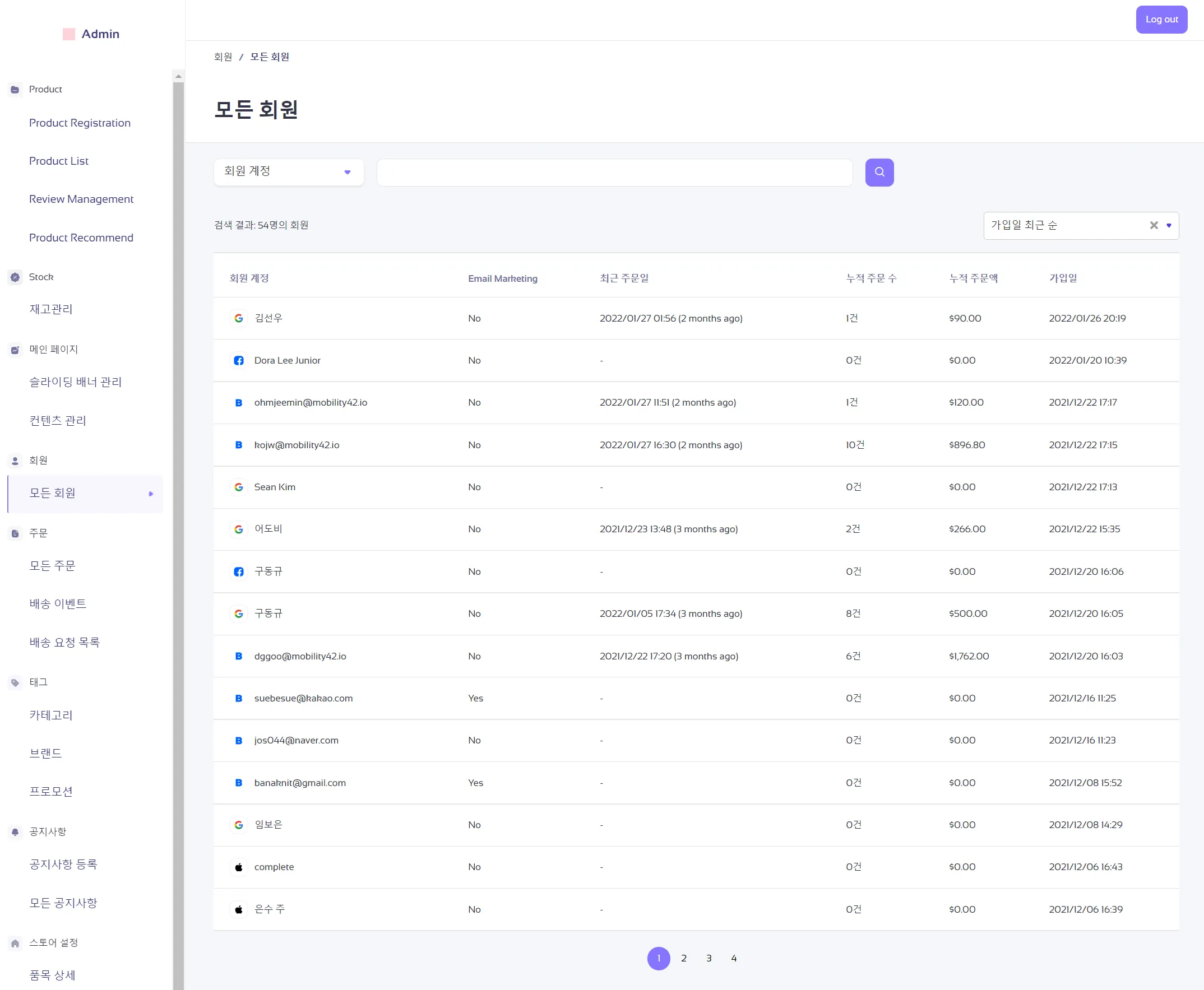Focus the member search text field
The height and width of the screenshot is (990, 1204).
pyautogui.click(x=614, y=172)
